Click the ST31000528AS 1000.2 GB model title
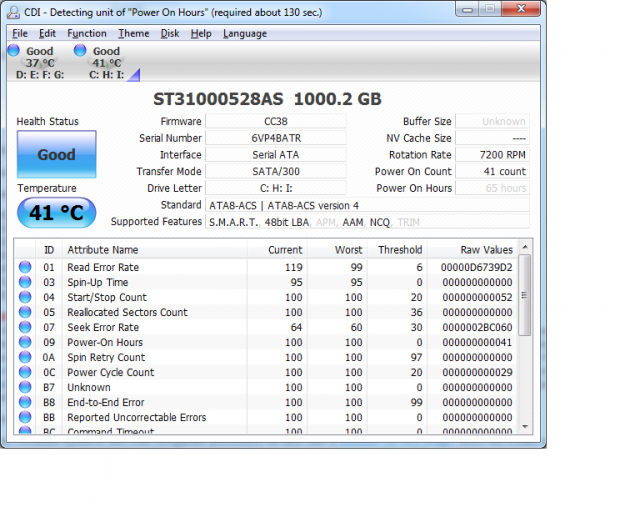 [x=267, y=99]
